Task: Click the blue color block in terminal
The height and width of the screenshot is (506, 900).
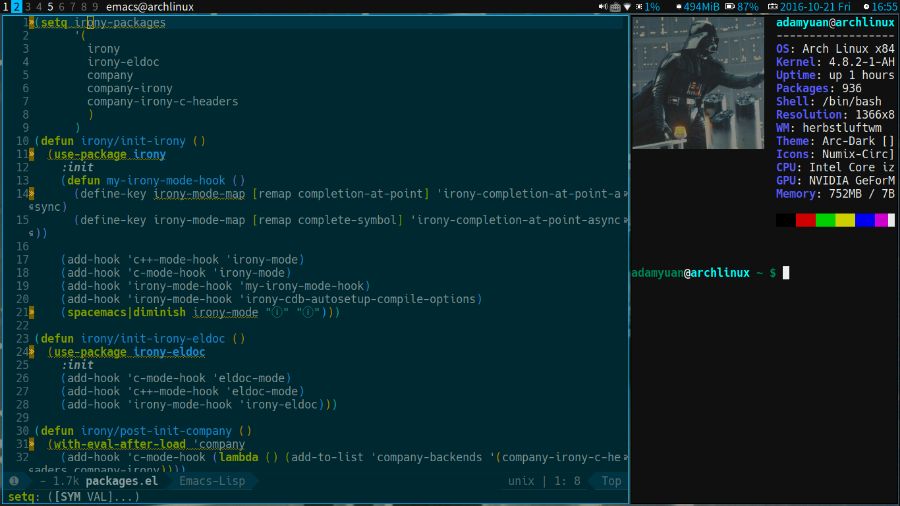Action: [865, 220]
